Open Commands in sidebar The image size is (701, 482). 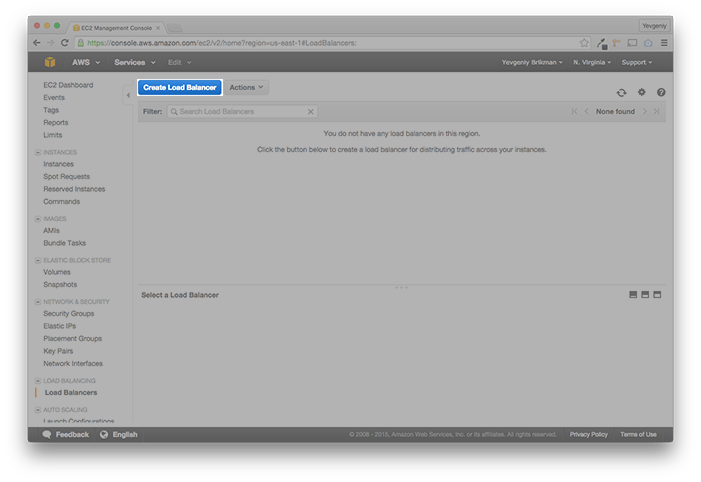pyautogui.click(x=61, y=202)
